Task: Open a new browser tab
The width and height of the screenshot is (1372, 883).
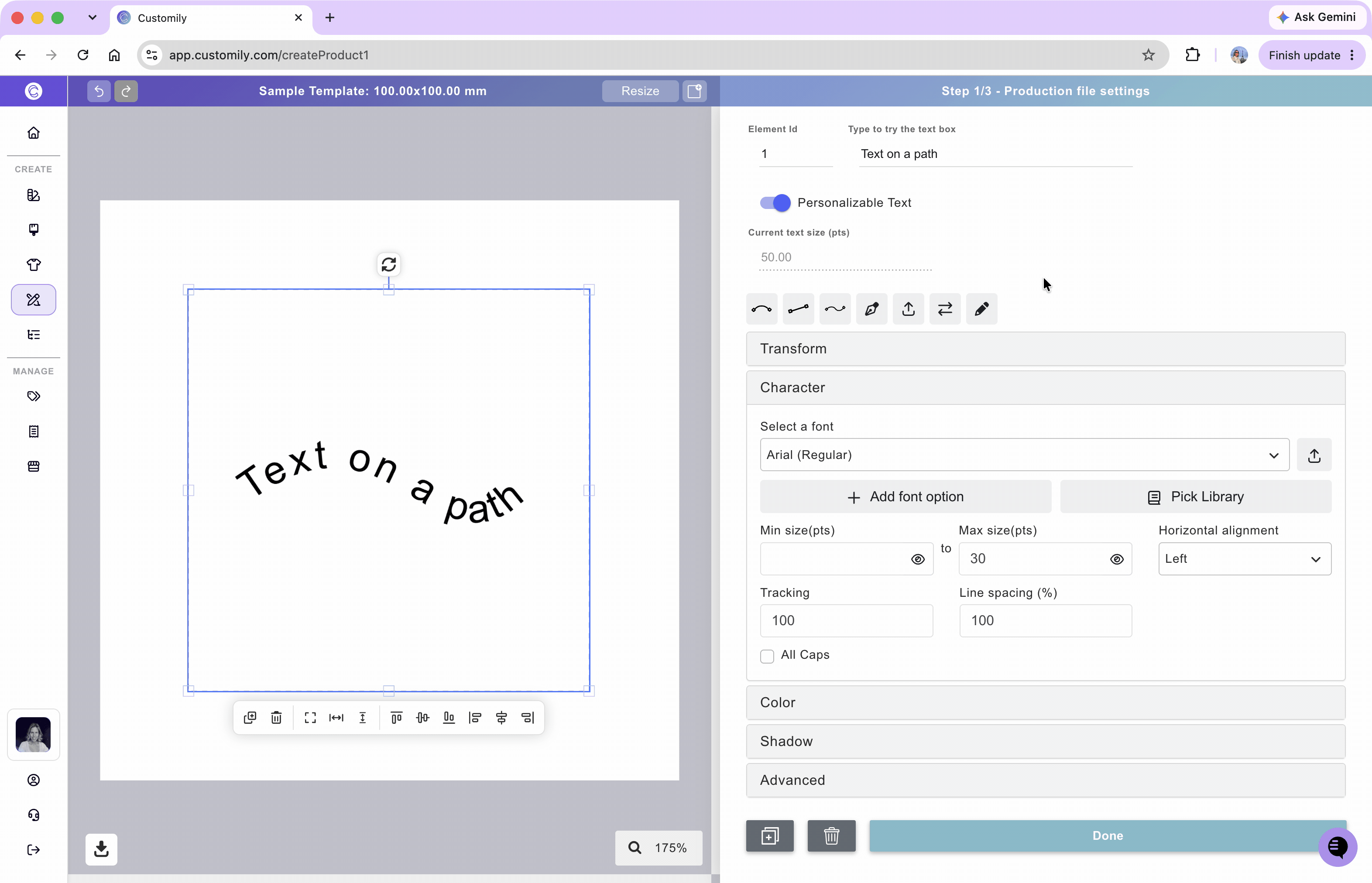Action: point(330,18)
